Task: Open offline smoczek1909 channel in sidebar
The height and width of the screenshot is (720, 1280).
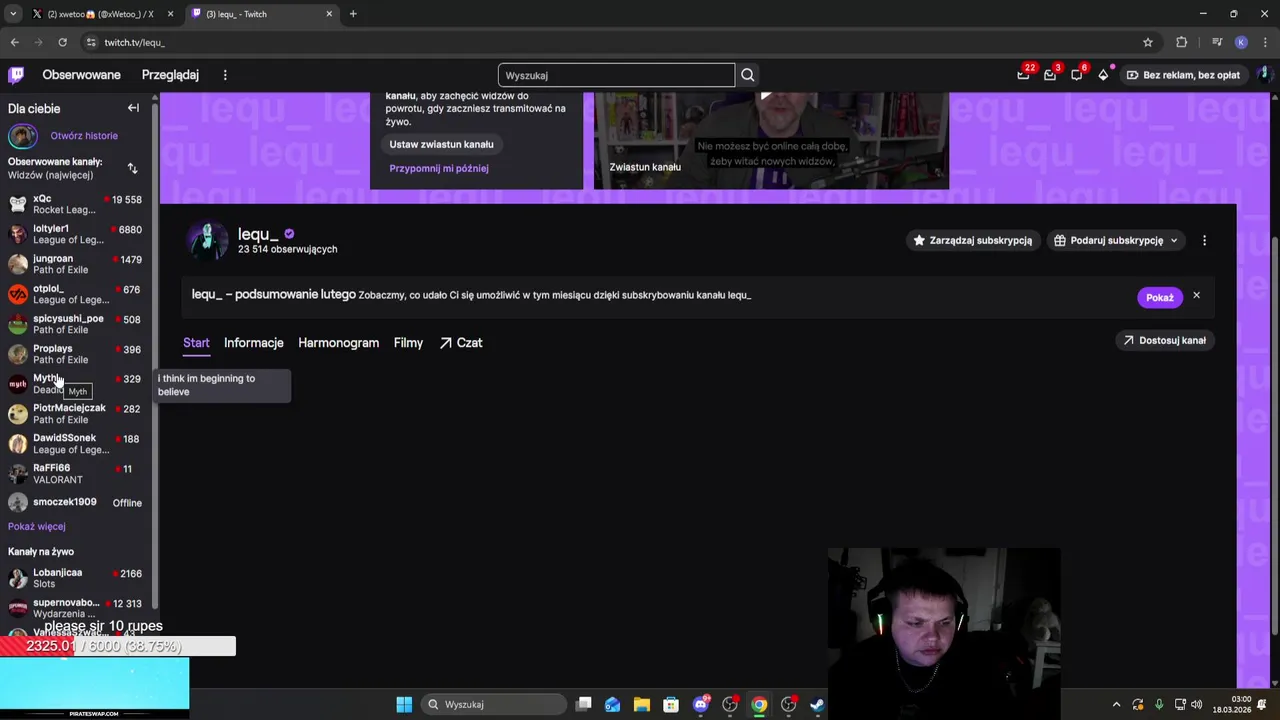Action: [x=77, y=502]
